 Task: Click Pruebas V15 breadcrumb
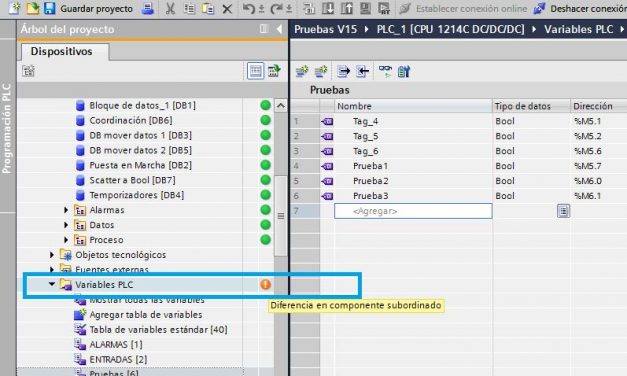[x=325, y=29]
